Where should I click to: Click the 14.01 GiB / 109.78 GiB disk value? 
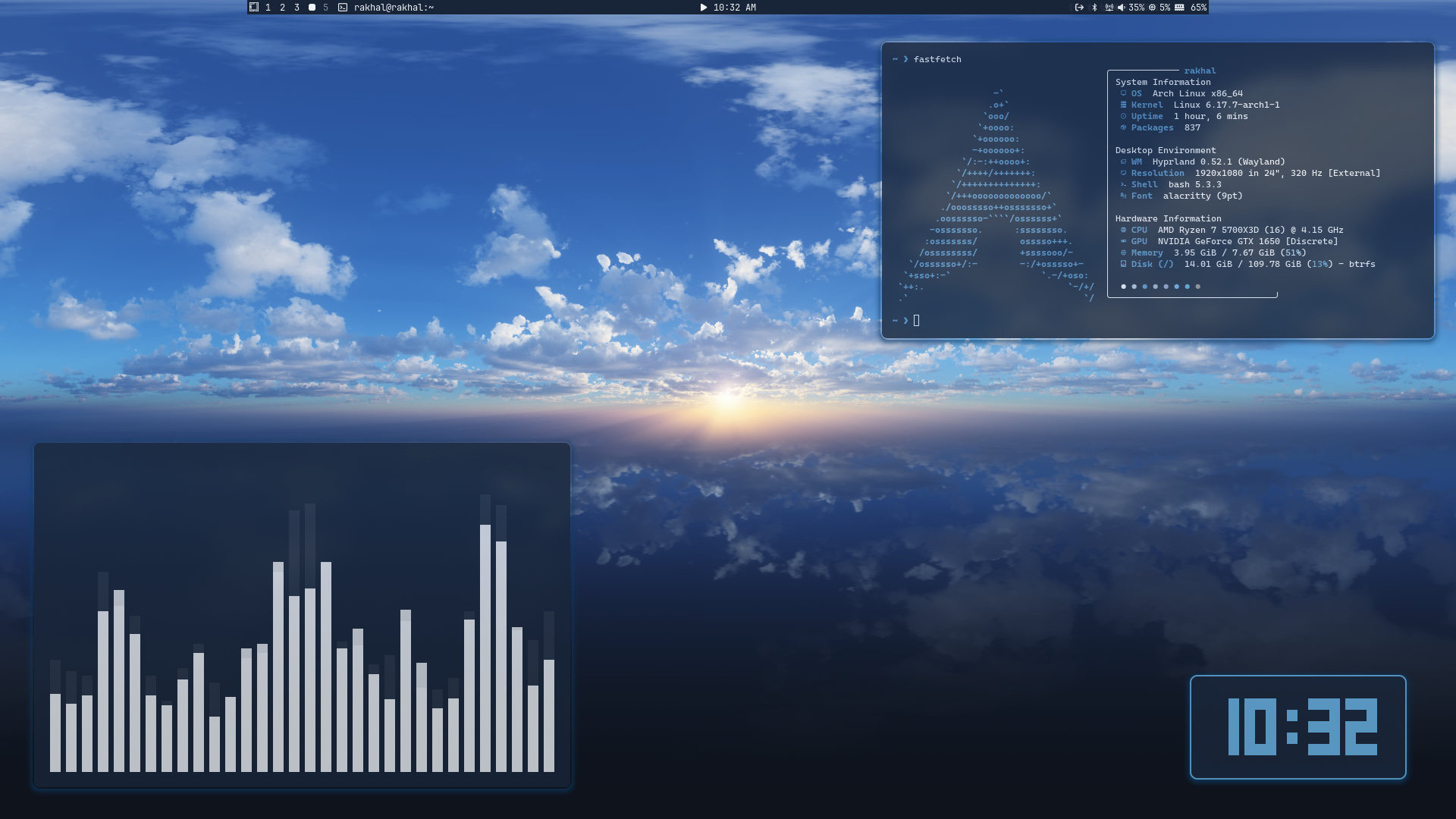[x=1242, y=264]
